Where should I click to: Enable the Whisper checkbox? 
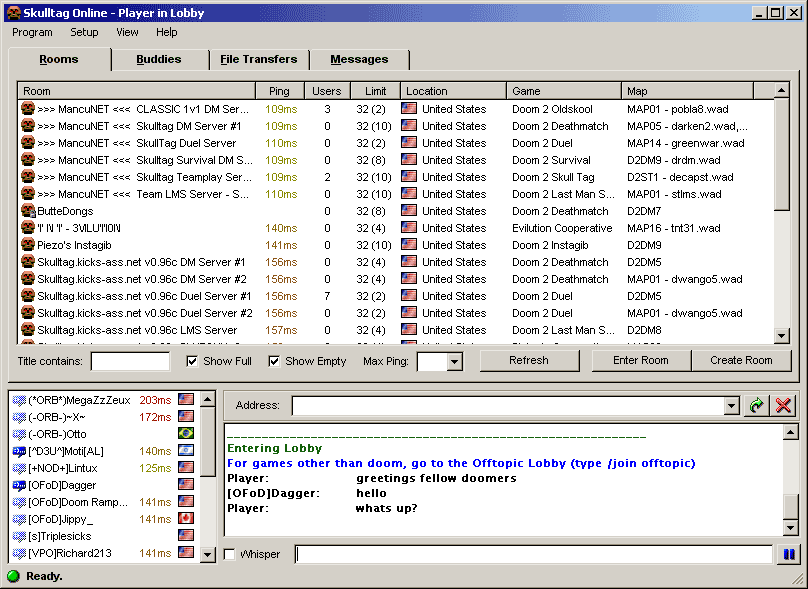[229, 554]
